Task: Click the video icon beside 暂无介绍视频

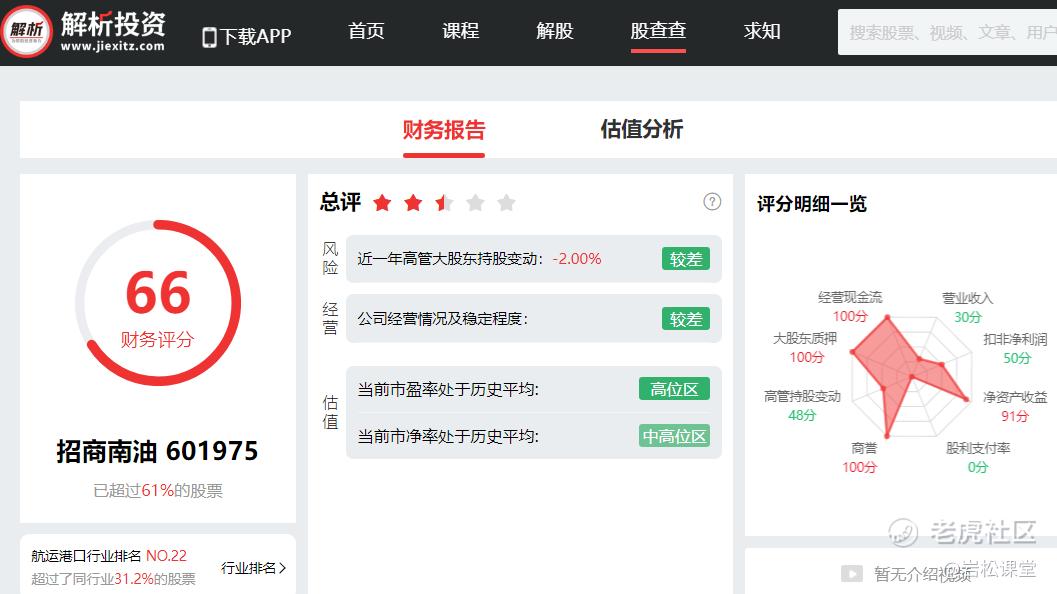Action: click(851, 574)
